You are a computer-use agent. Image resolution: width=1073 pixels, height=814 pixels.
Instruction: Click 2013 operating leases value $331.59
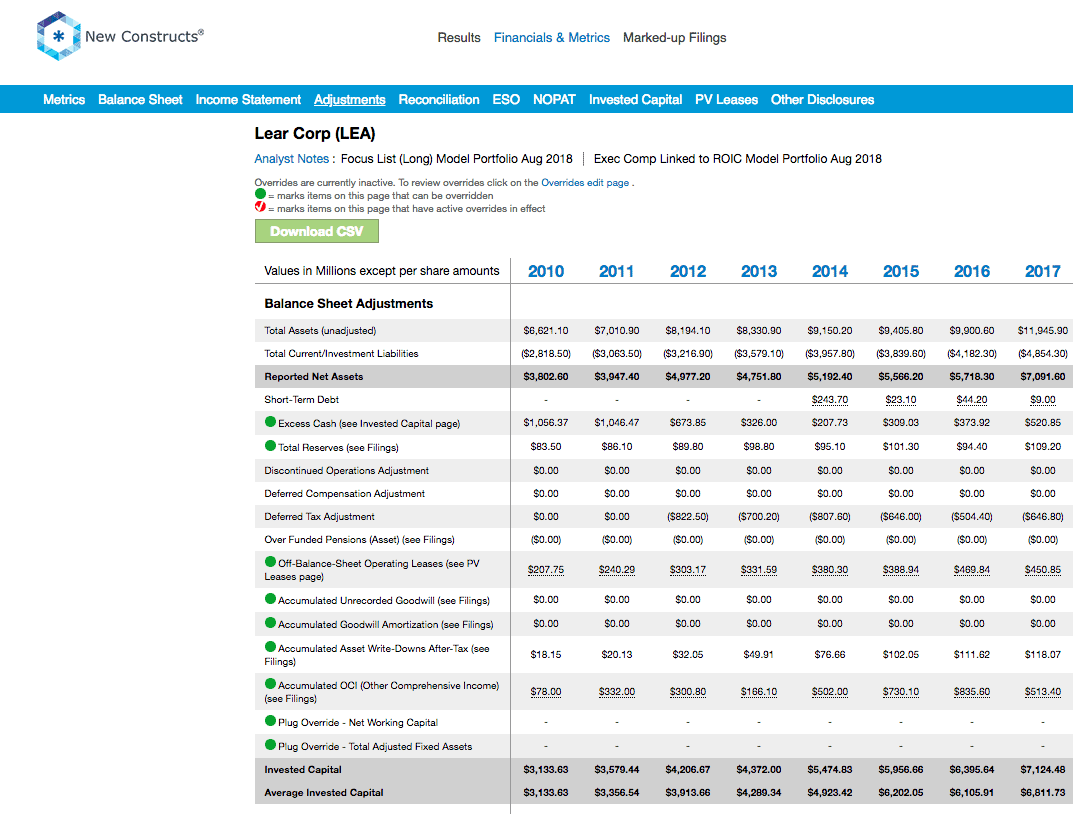(759, 570)
